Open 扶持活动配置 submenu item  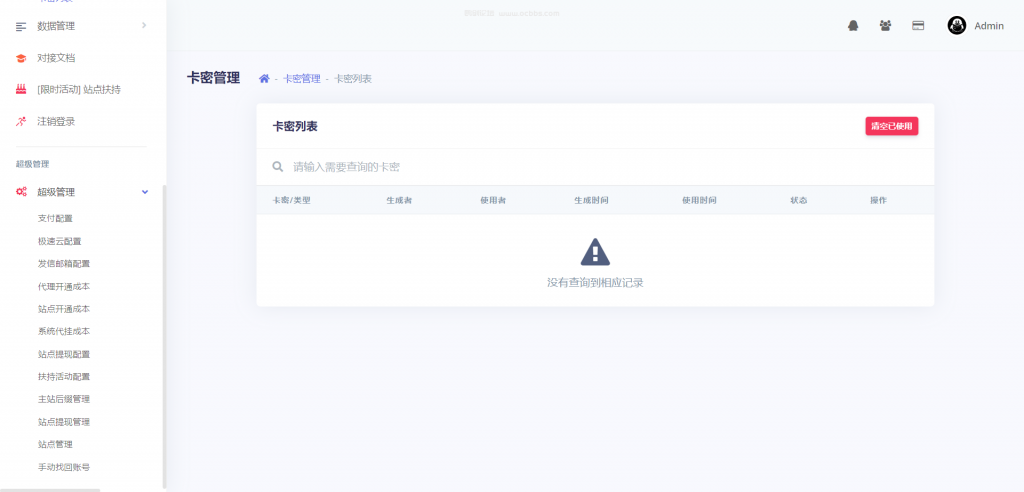pos(64,376)
